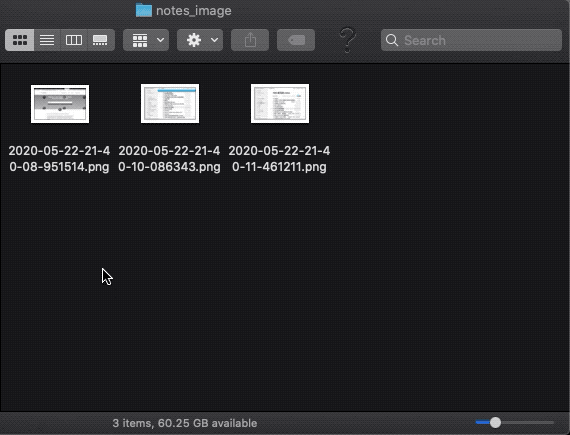Open the gear action menu

(x=200, y=40)
